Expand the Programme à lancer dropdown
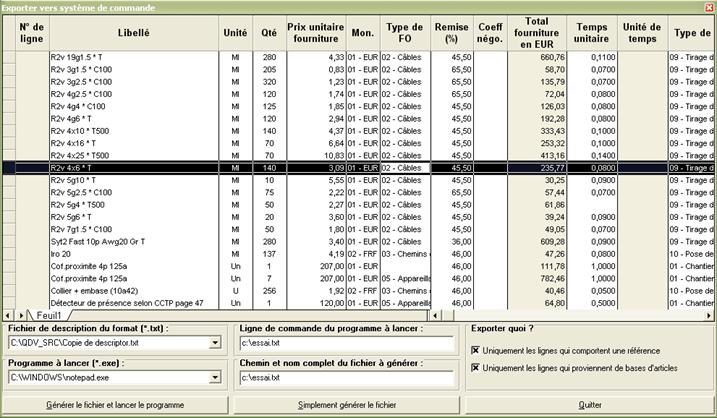The image size is (717, 418). tap(217, 378)
